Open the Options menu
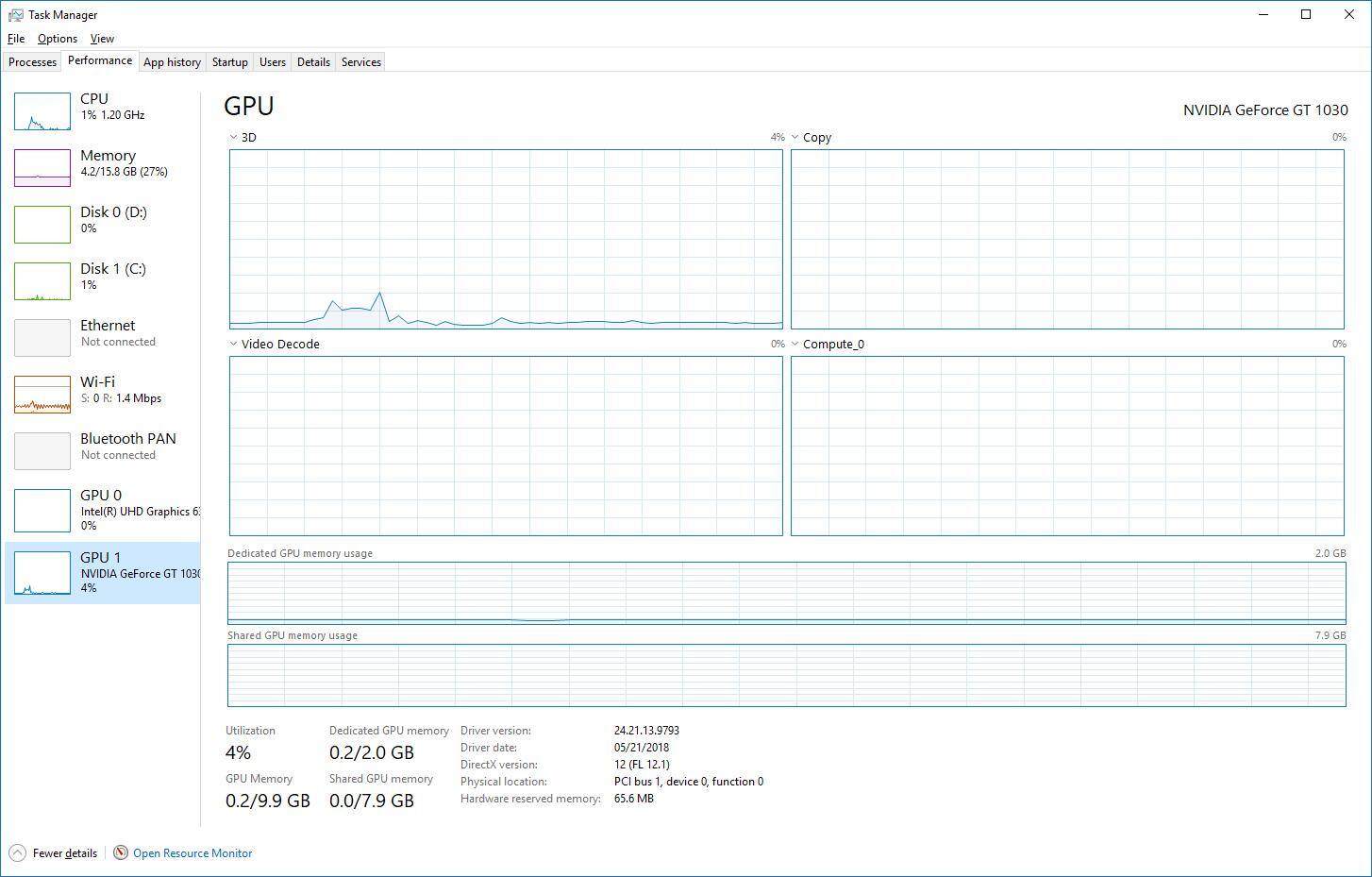Image resolution: width=1372 pixels, height=877 pixels. 58,39
